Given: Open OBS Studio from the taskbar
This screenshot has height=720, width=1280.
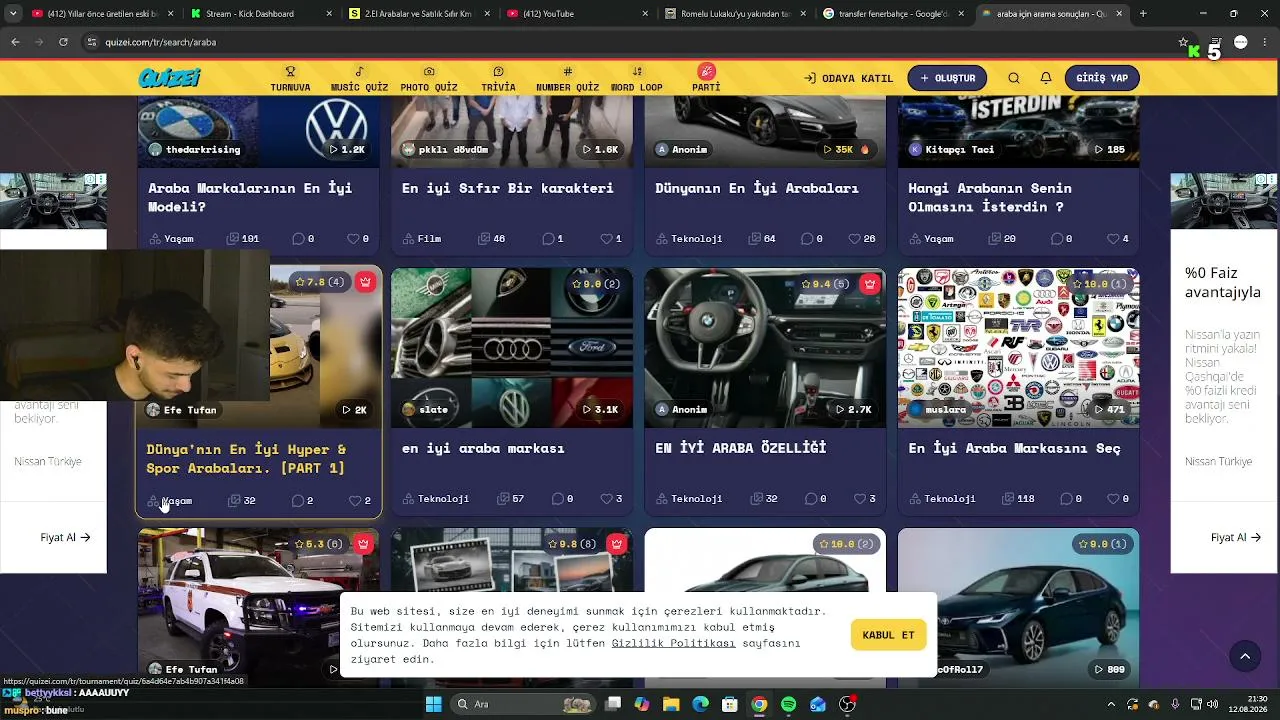Looking at the screenshot, I should (847, 704).
